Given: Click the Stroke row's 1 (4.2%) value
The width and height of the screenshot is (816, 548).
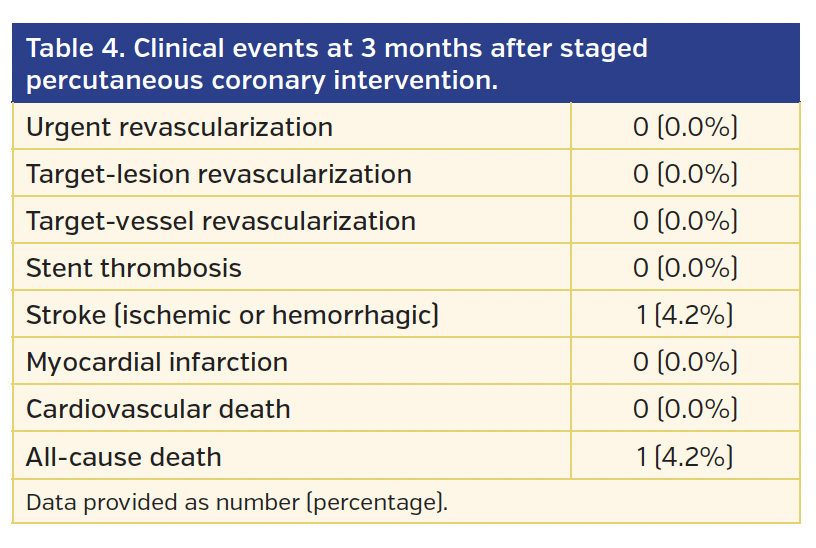Looking at the screenshot, I should pyautogui.click(x=685, y=315).
